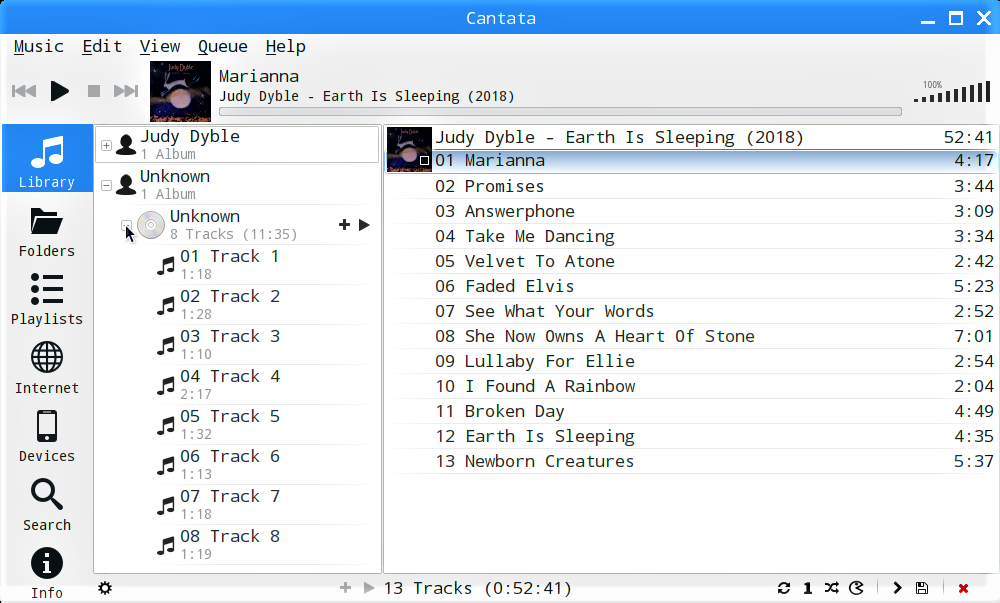Open the Music menu
Screen dimensions: 1000x603
point(39,47)
